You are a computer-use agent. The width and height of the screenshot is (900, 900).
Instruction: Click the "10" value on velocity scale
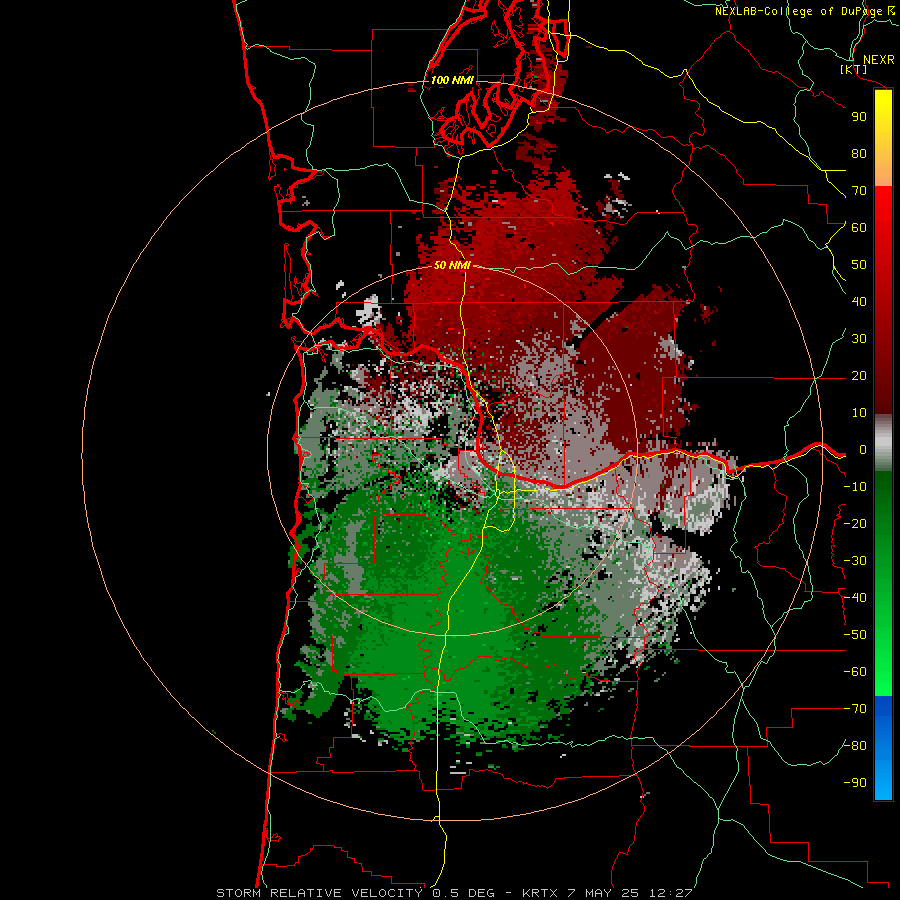[x=859, y=413]
